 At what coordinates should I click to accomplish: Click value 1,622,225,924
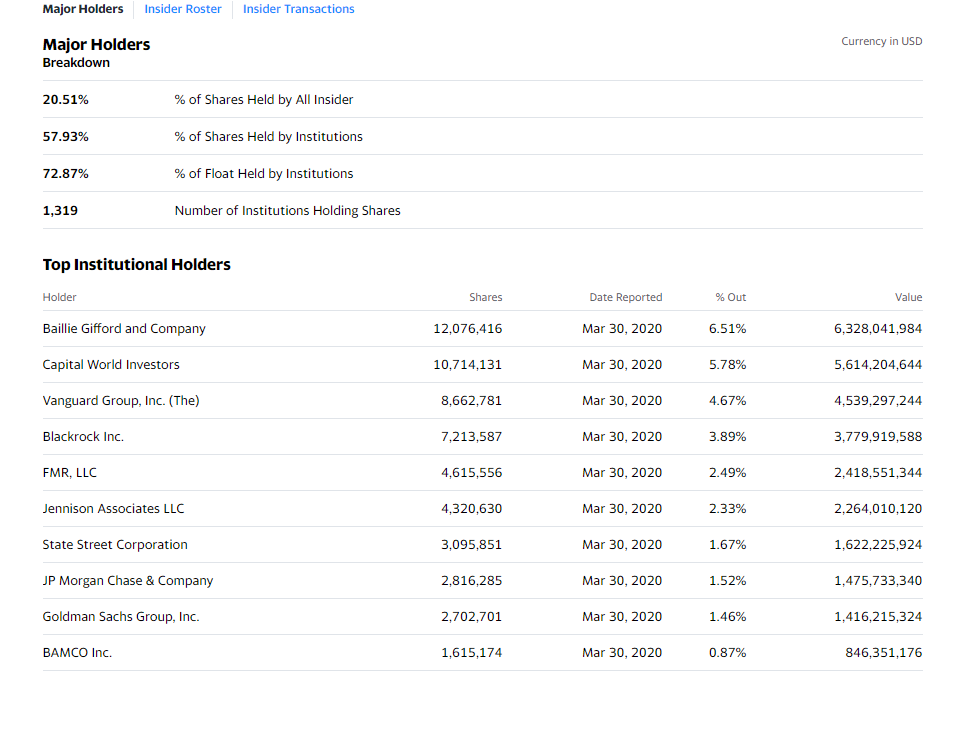tap(878, 545)
